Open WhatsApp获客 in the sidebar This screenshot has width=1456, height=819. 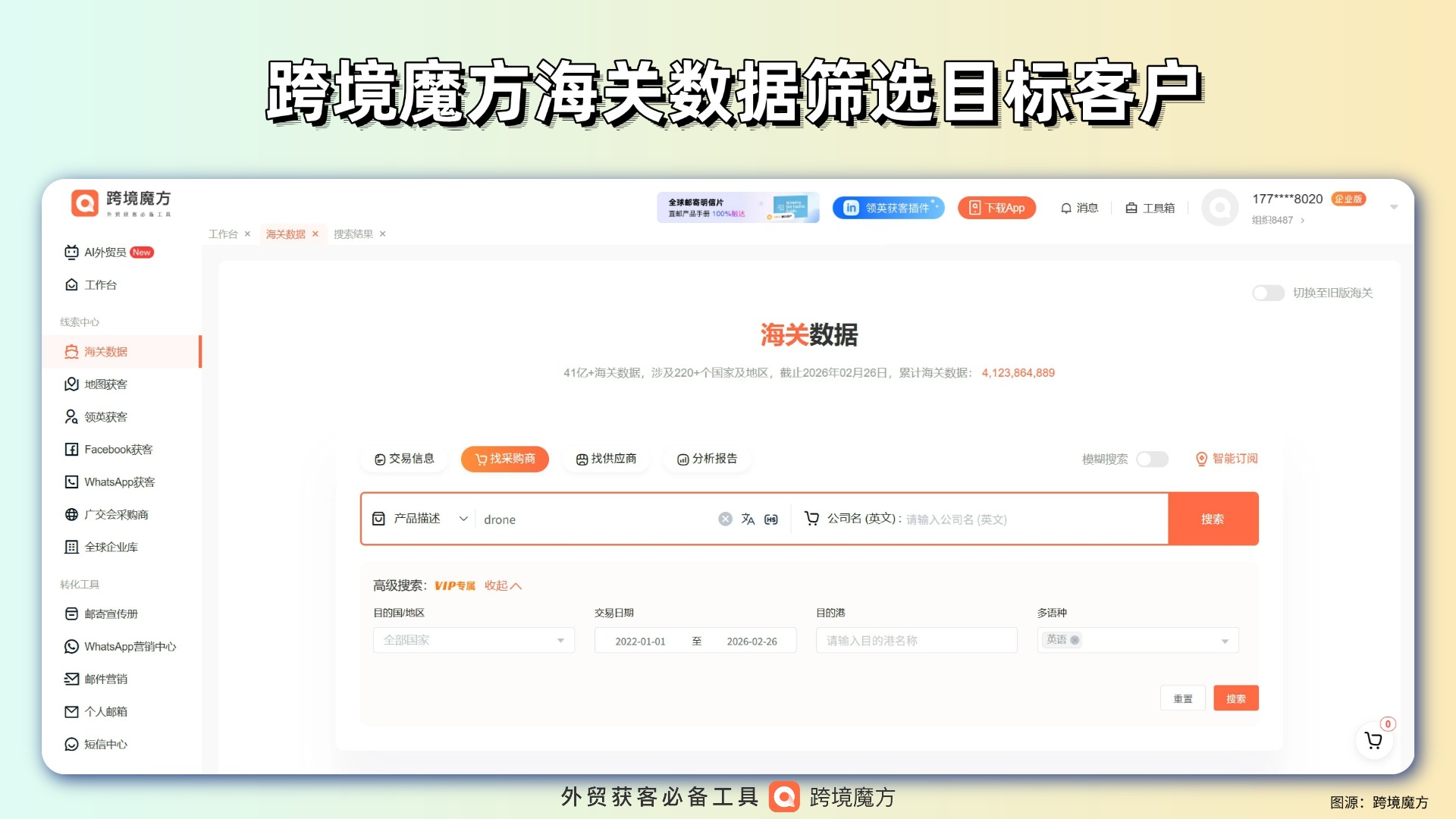click(x=120, y=482)
